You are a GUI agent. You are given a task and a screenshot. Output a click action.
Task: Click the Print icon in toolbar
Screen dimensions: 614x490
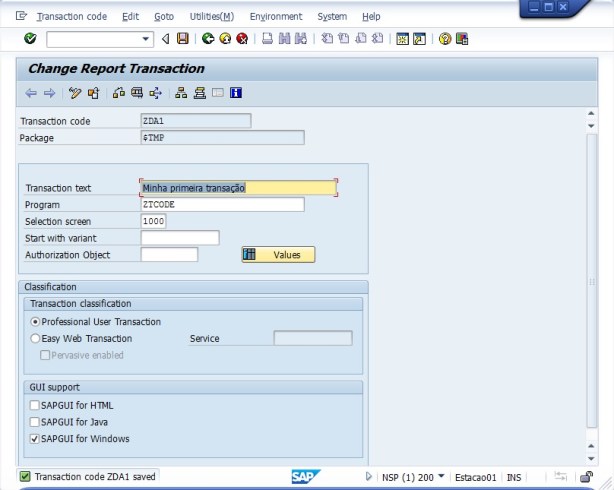tap(267, 38)
